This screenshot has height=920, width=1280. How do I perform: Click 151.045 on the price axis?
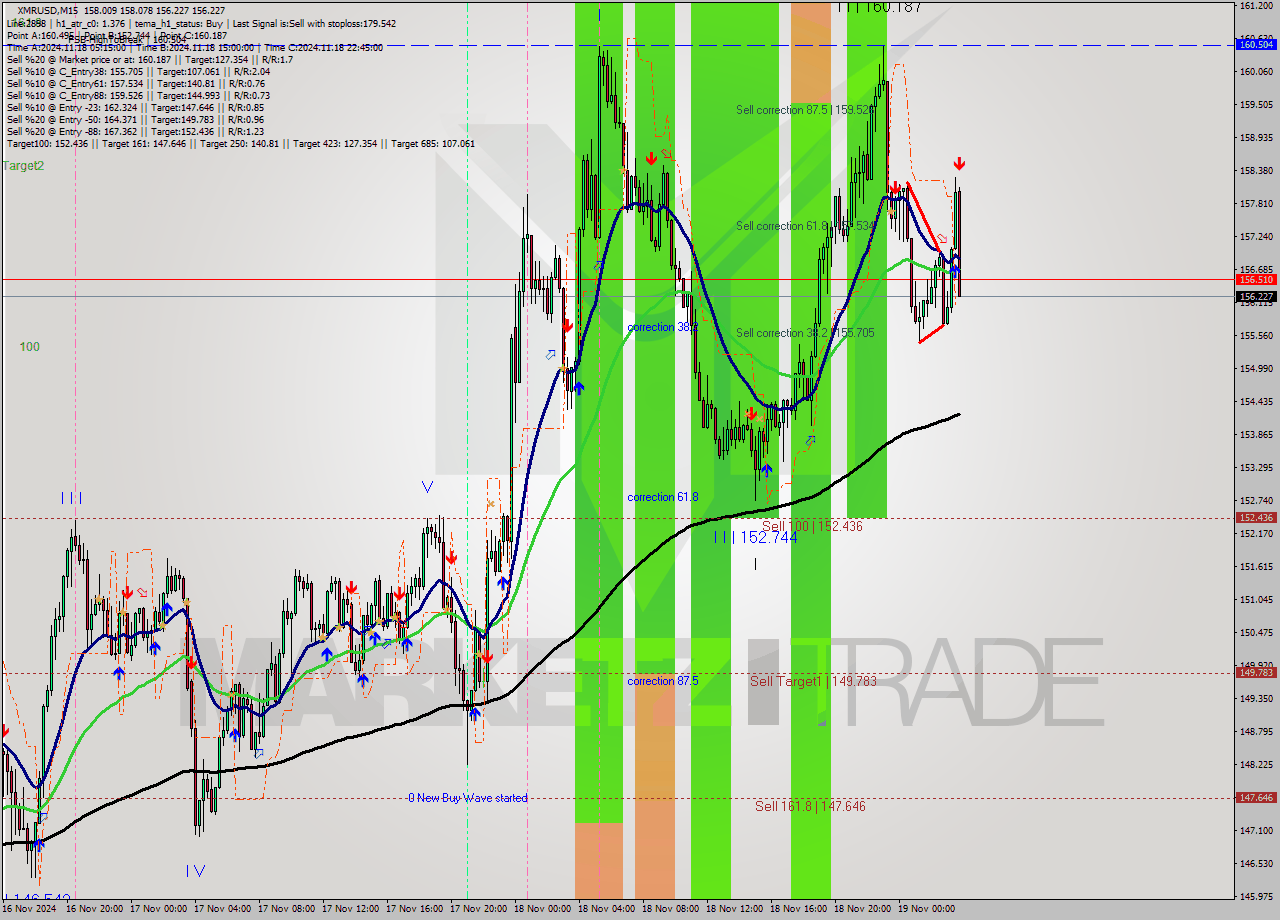1256,600
